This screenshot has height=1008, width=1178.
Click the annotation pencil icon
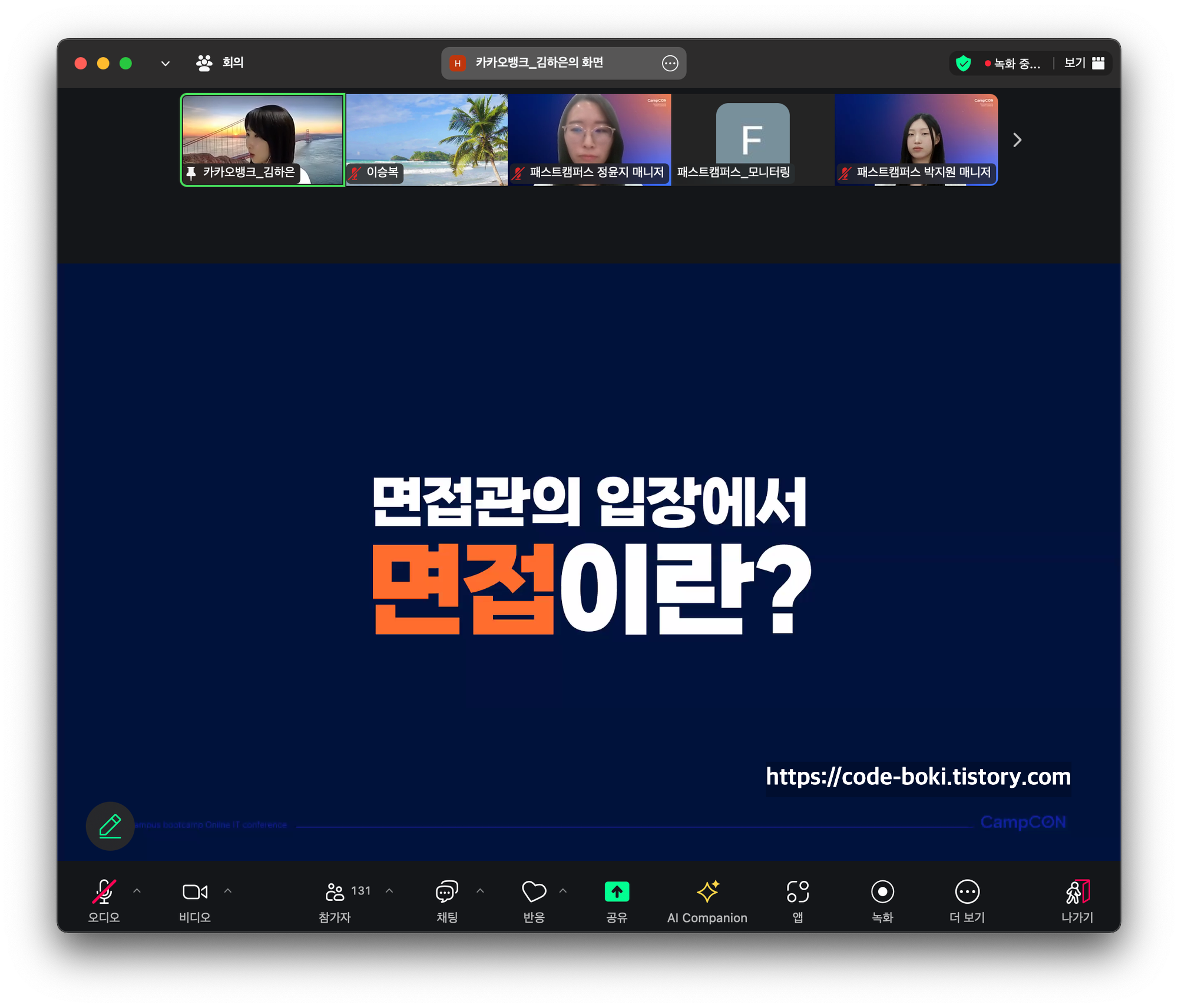click(x=110, y=826)
